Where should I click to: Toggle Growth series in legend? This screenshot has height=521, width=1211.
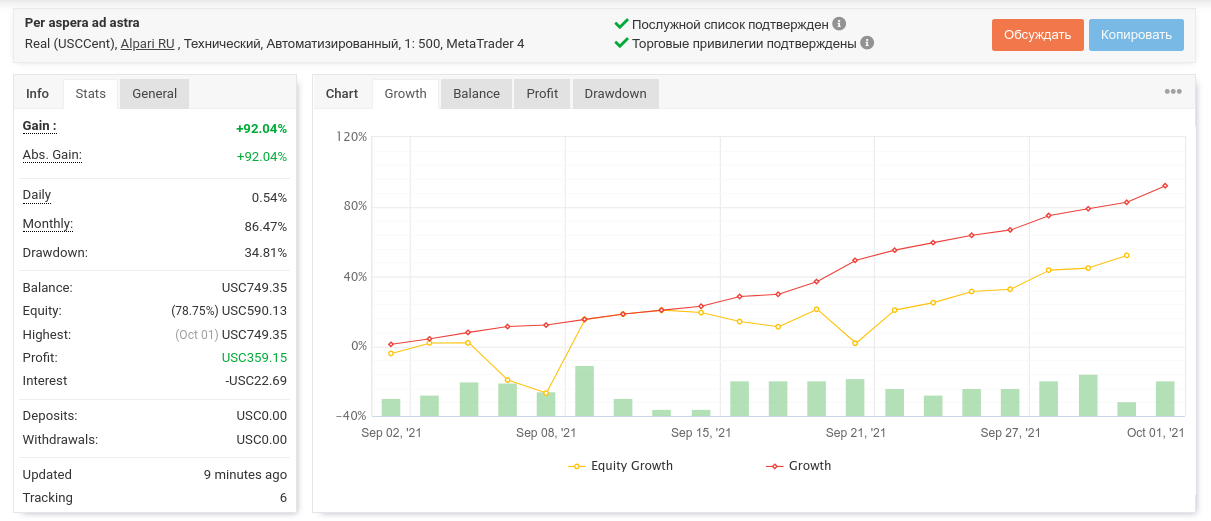(799, 466)
